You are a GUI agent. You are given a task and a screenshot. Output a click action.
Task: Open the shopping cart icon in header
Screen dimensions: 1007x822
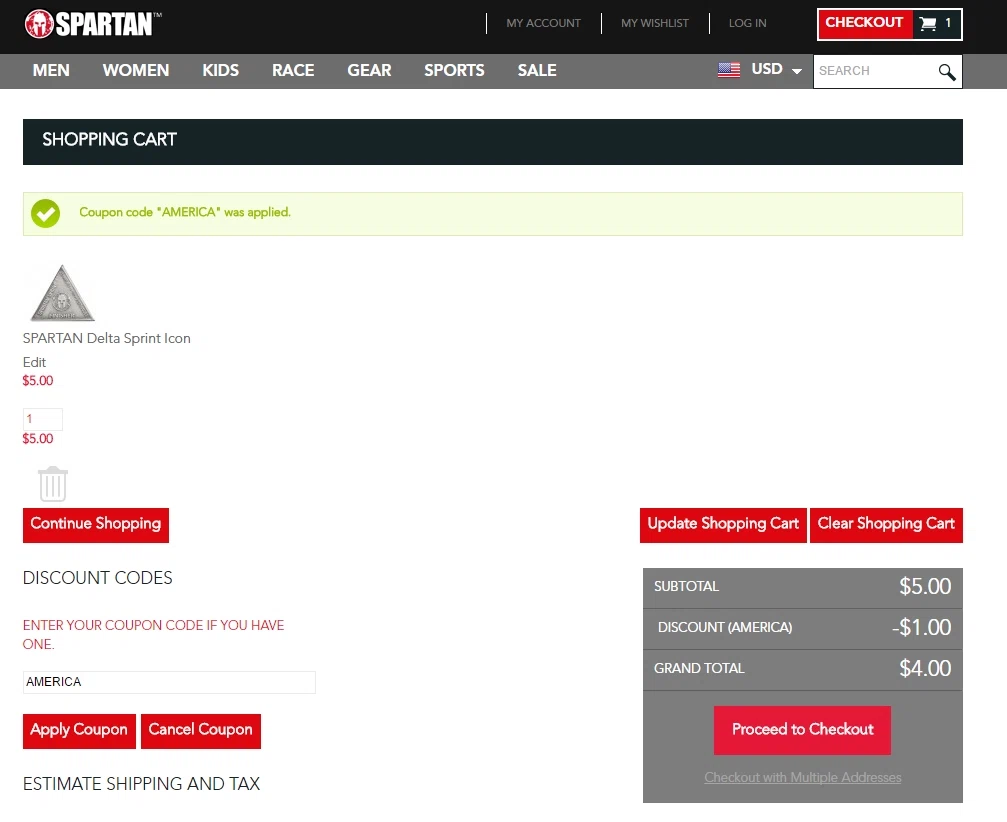pyautogui.click(x=928, y=24)
